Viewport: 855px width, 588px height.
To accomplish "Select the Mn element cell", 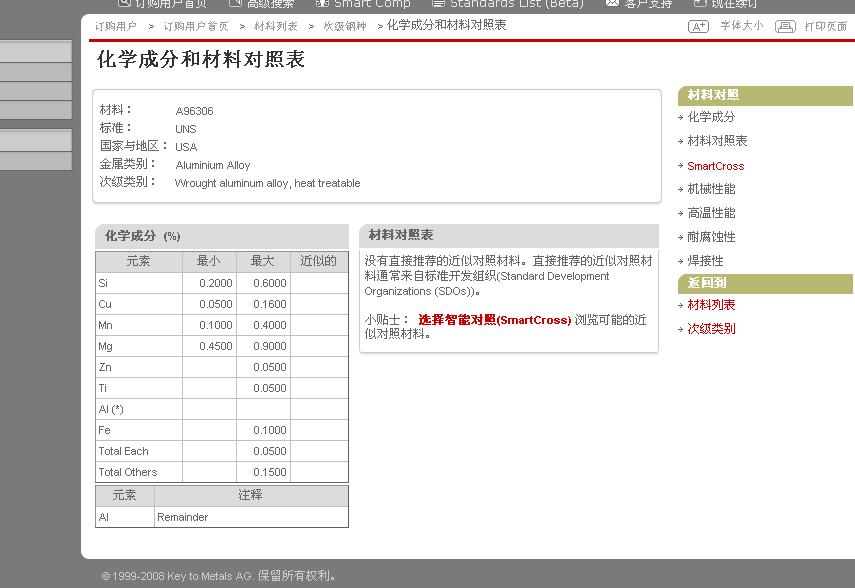I will [139, 325].
